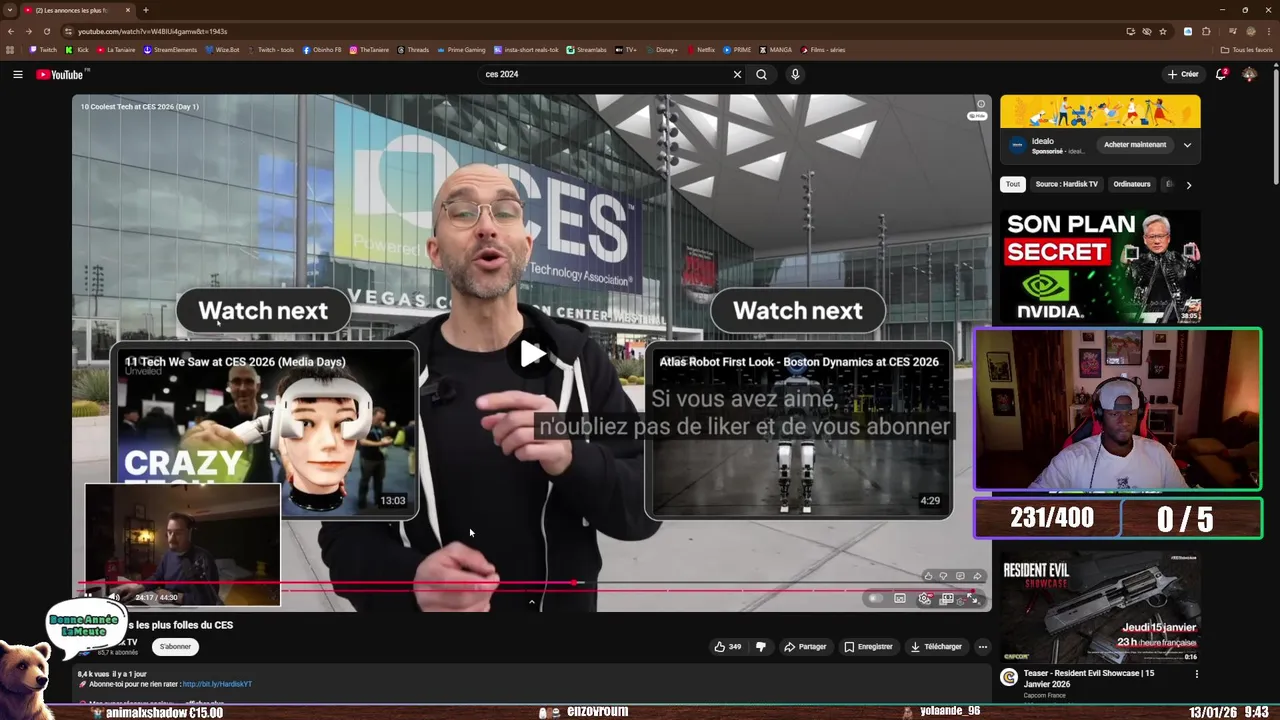Open the browser extensions puzzle icon

tap(1206, 31)
